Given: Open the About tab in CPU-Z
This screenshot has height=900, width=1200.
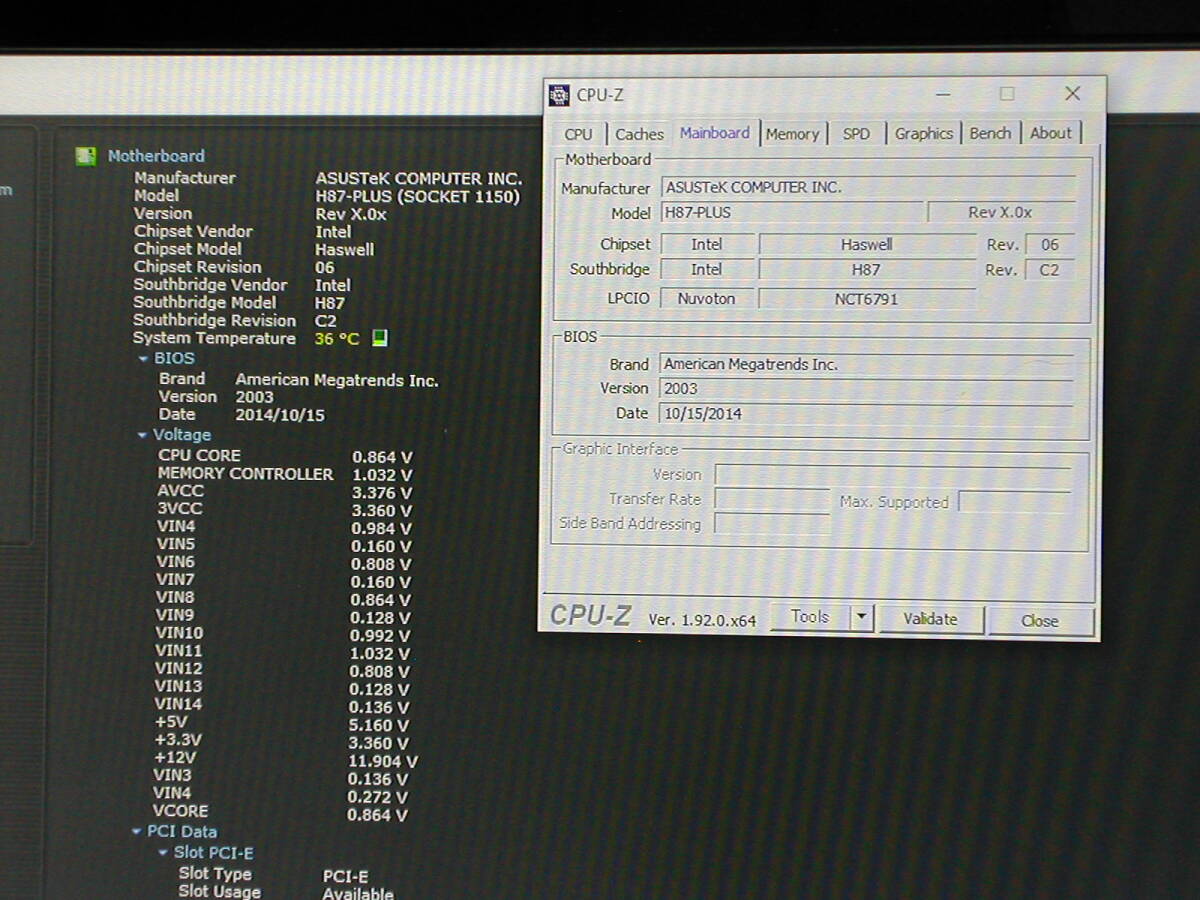Looking at the screenshot, I should click(1050, 134).
